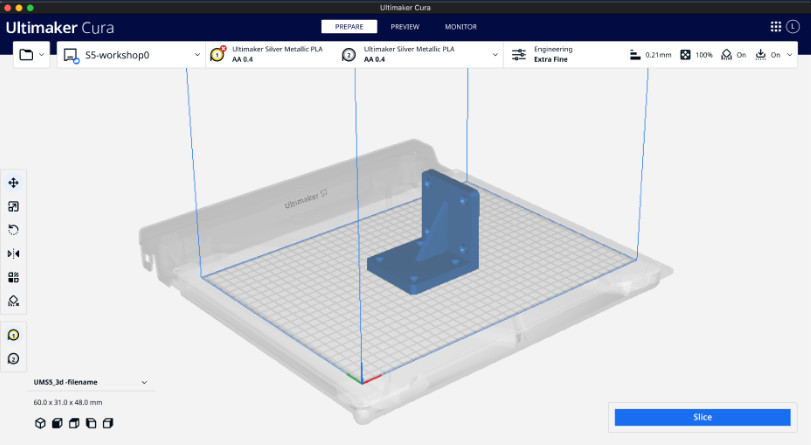Click the Slice button
Image resolution: width=811 pixels, height=445 pixels.
(702, 417)
